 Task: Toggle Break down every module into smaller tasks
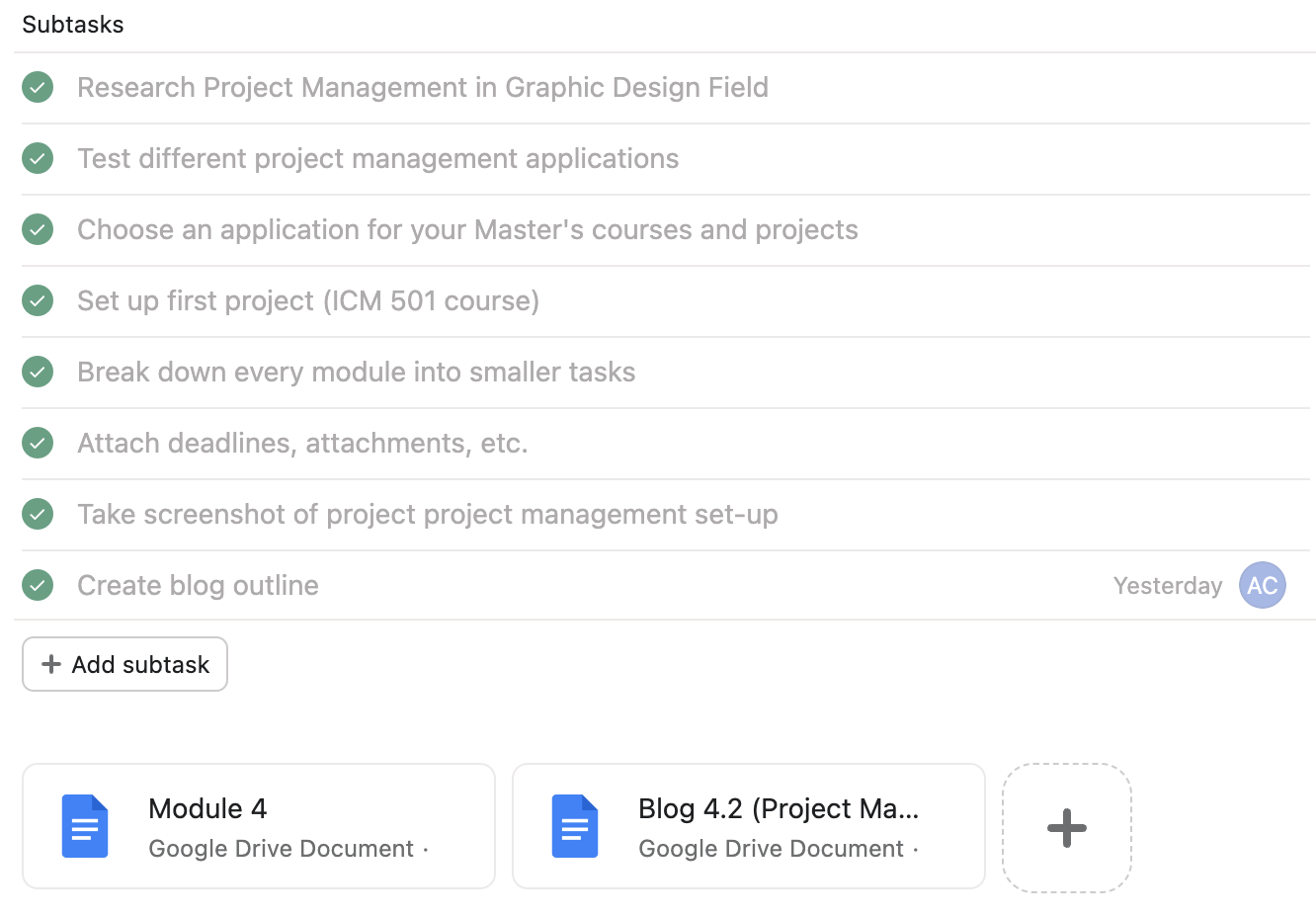coord(37,372)
